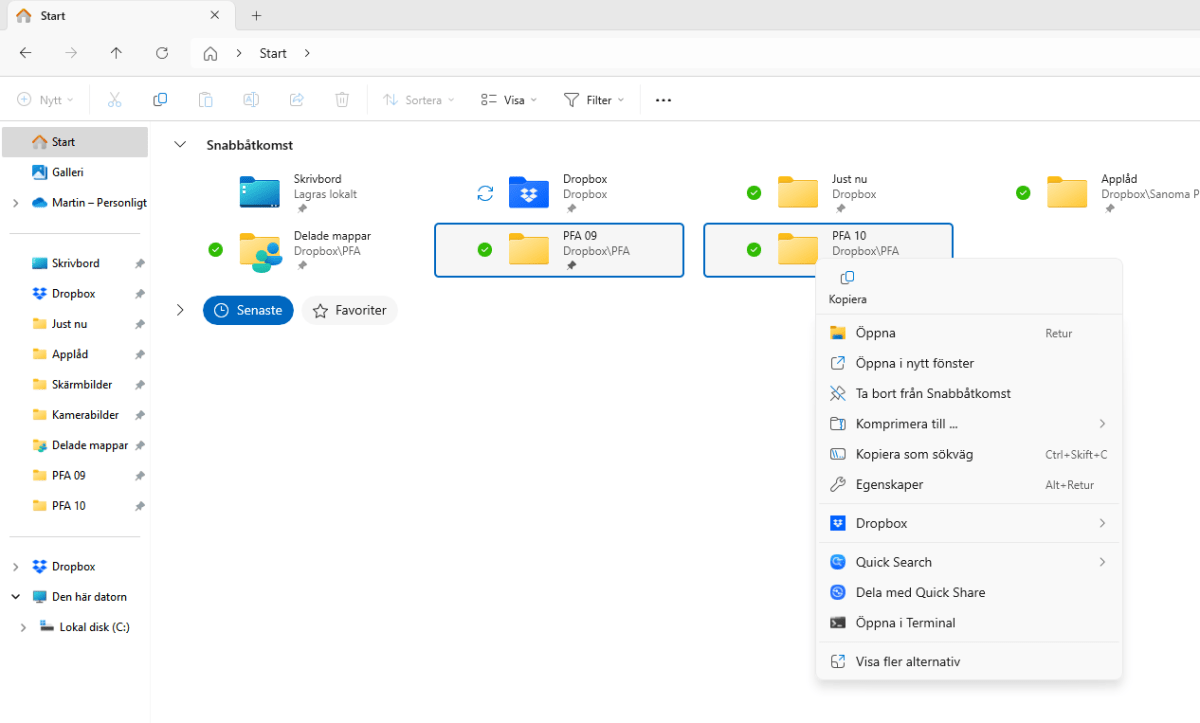The width and height of the screenshot is (1200, 723).
Task: Select the Favoriter filter pill
Action: pos(349,311)
